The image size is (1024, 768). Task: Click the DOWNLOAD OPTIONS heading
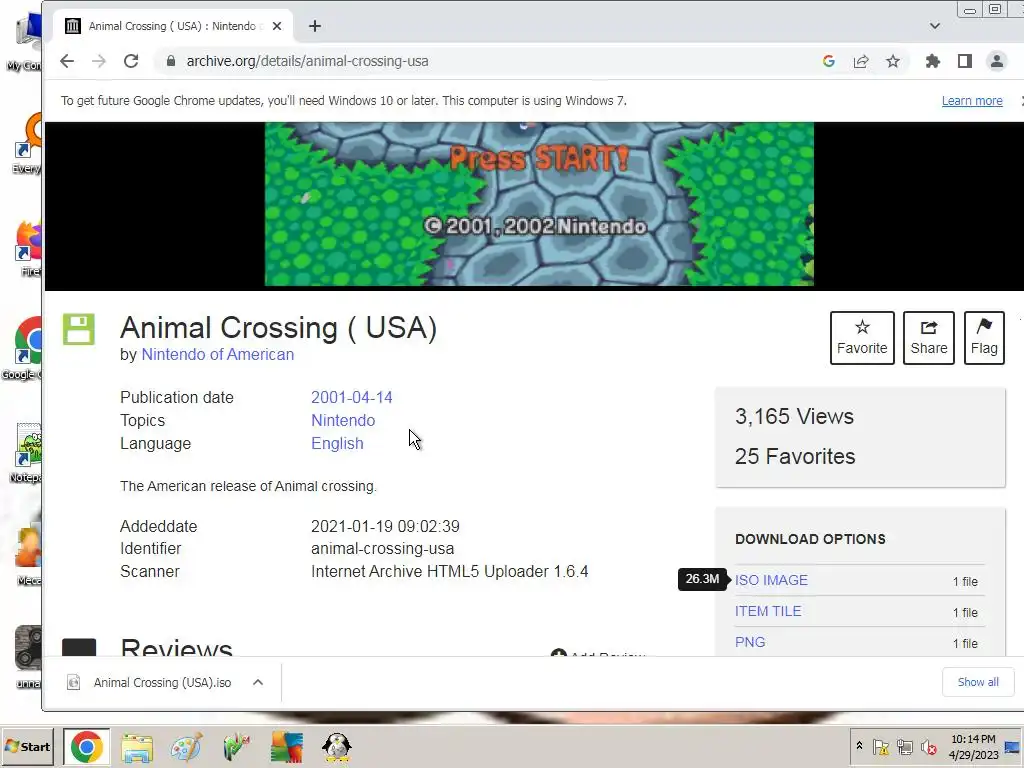point(810,539)
